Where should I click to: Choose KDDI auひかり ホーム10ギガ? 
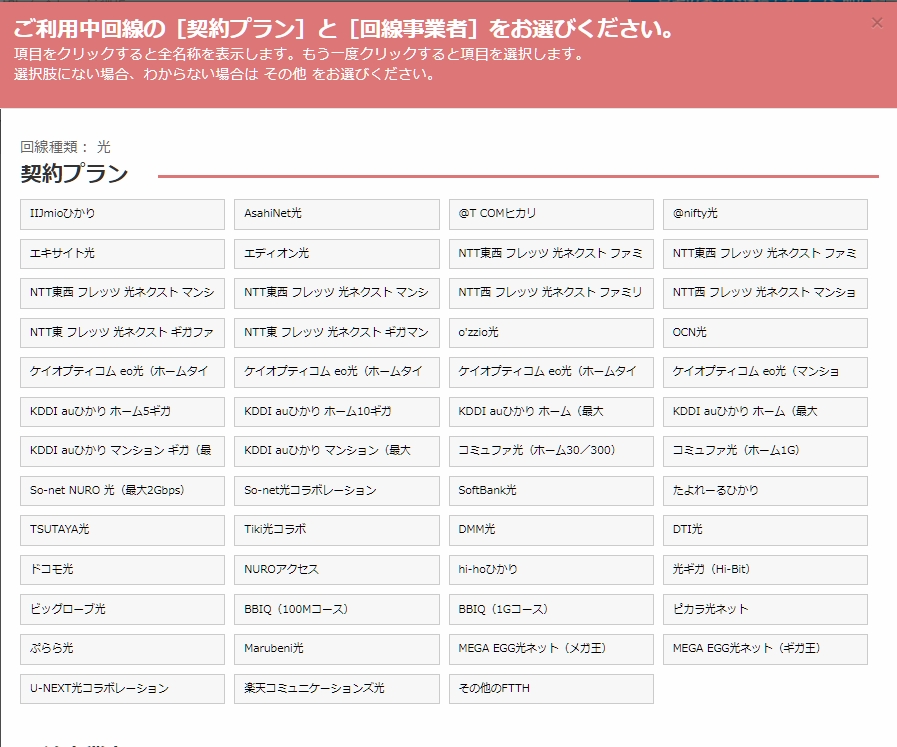336,411
